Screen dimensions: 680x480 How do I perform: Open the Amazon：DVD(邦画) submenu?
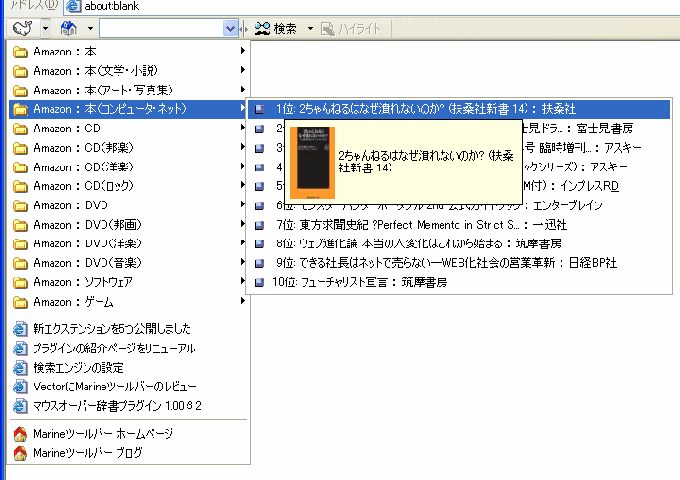[129, 224]
